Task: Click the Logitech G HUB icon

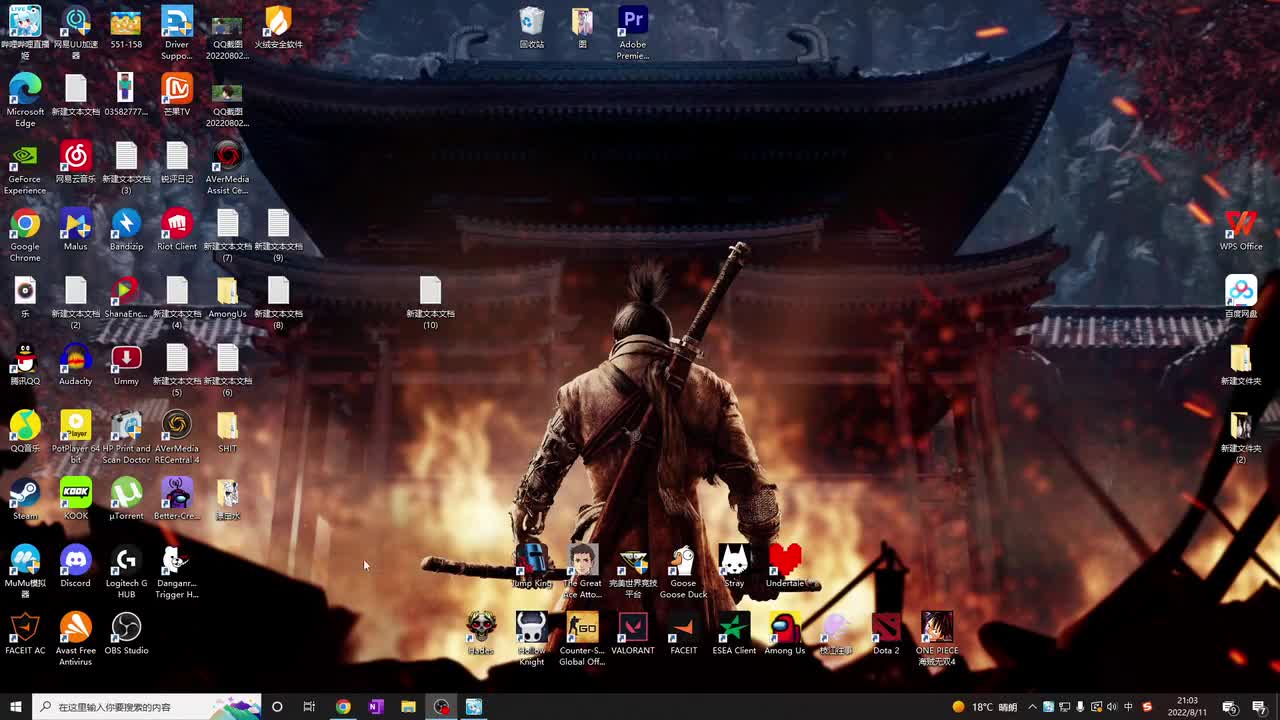Action: pyautogui.click(x=126, y=571)
